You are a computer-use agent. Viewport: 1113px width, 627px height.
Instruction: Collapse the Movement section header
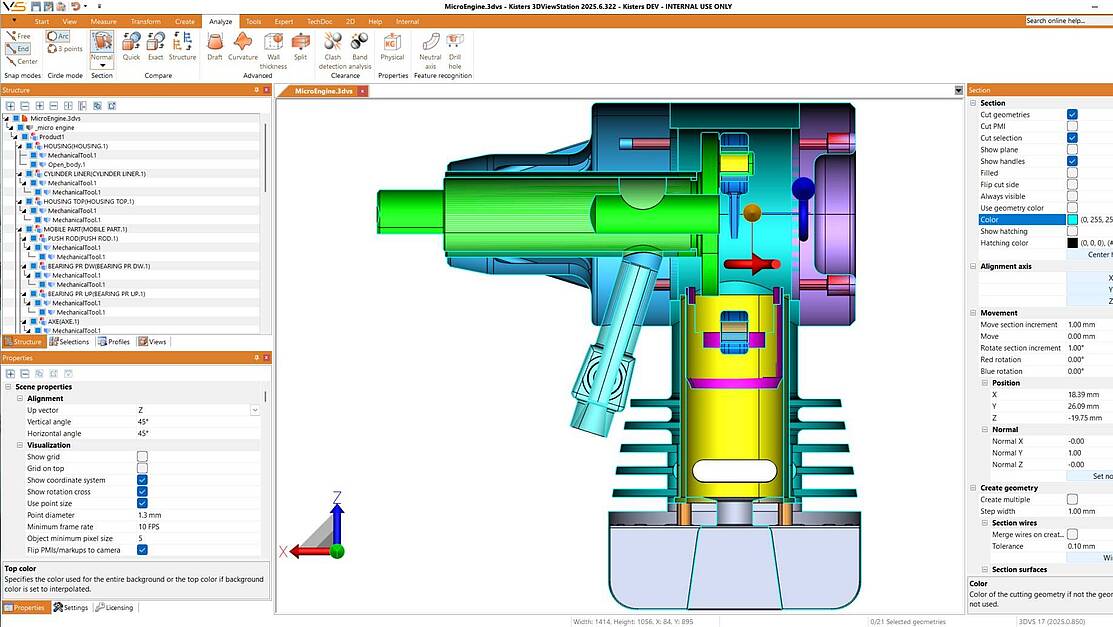973,313
